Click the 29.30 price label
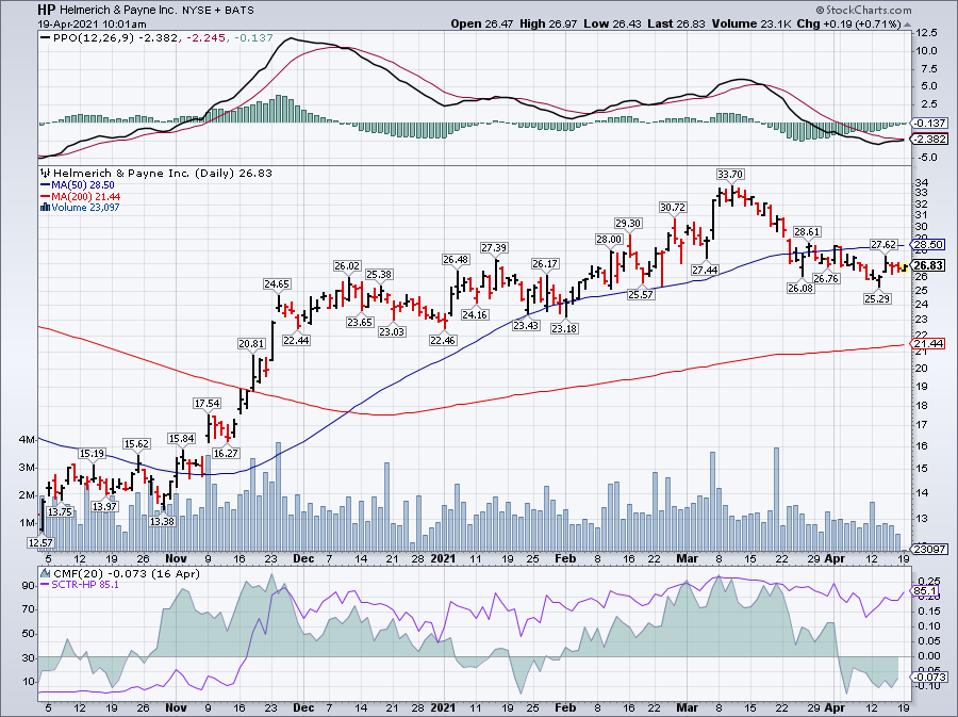This screenshot has height=717, width=958. click(x=627, y=224)
